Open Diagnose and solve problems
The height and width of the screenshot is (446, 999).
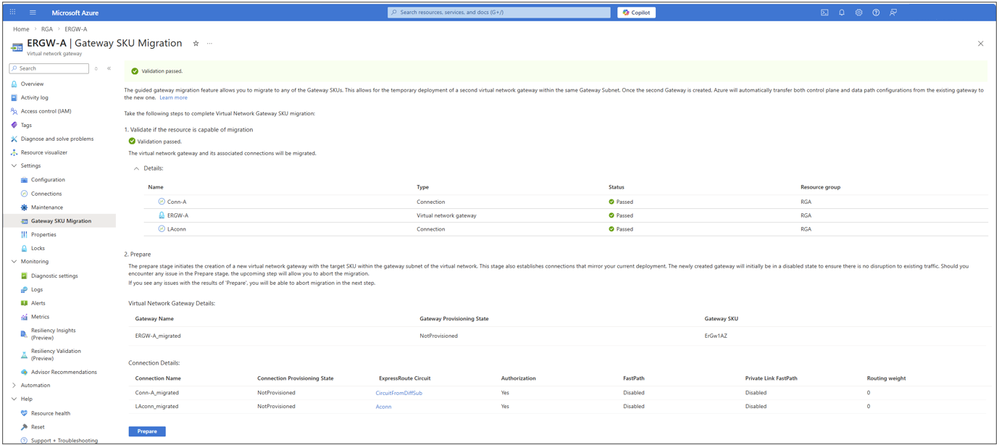(57, 138)
